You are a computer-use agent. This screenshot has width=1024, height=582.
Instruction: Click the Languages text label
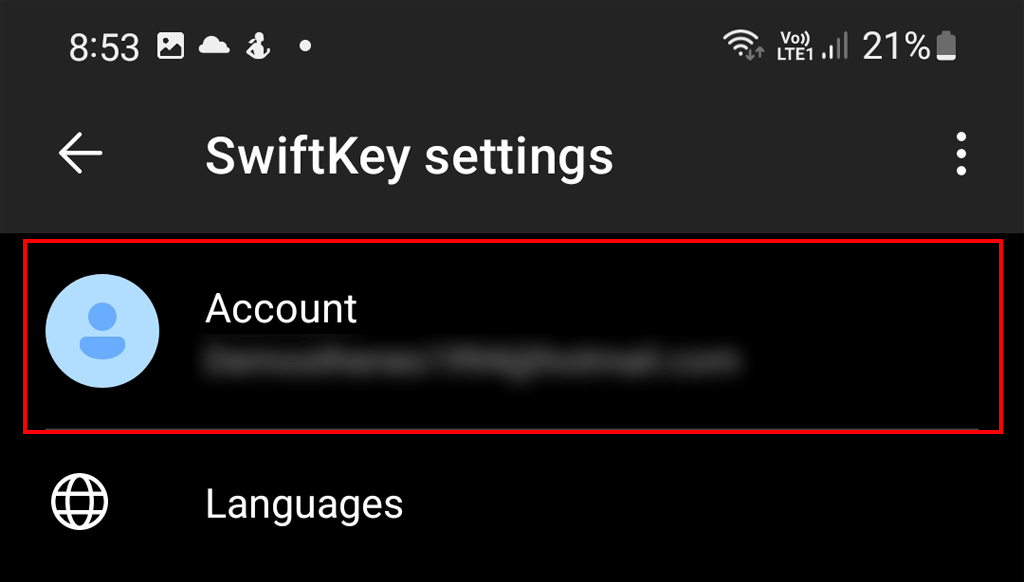click(304, 504)
